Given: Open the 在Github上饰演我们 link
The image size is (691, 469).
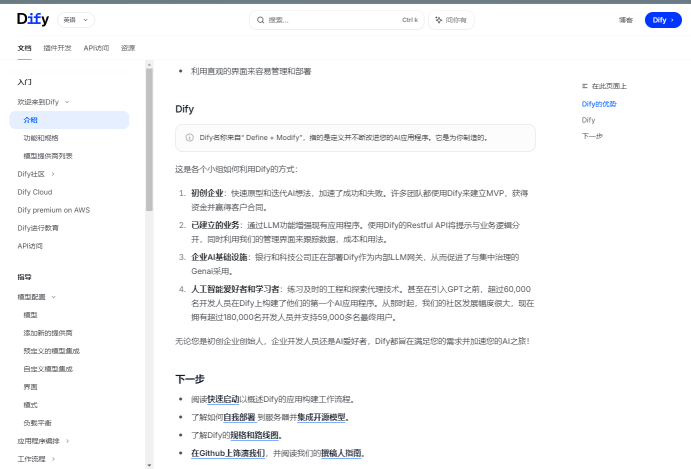Looking at the screenshot, I should point(228,453).
